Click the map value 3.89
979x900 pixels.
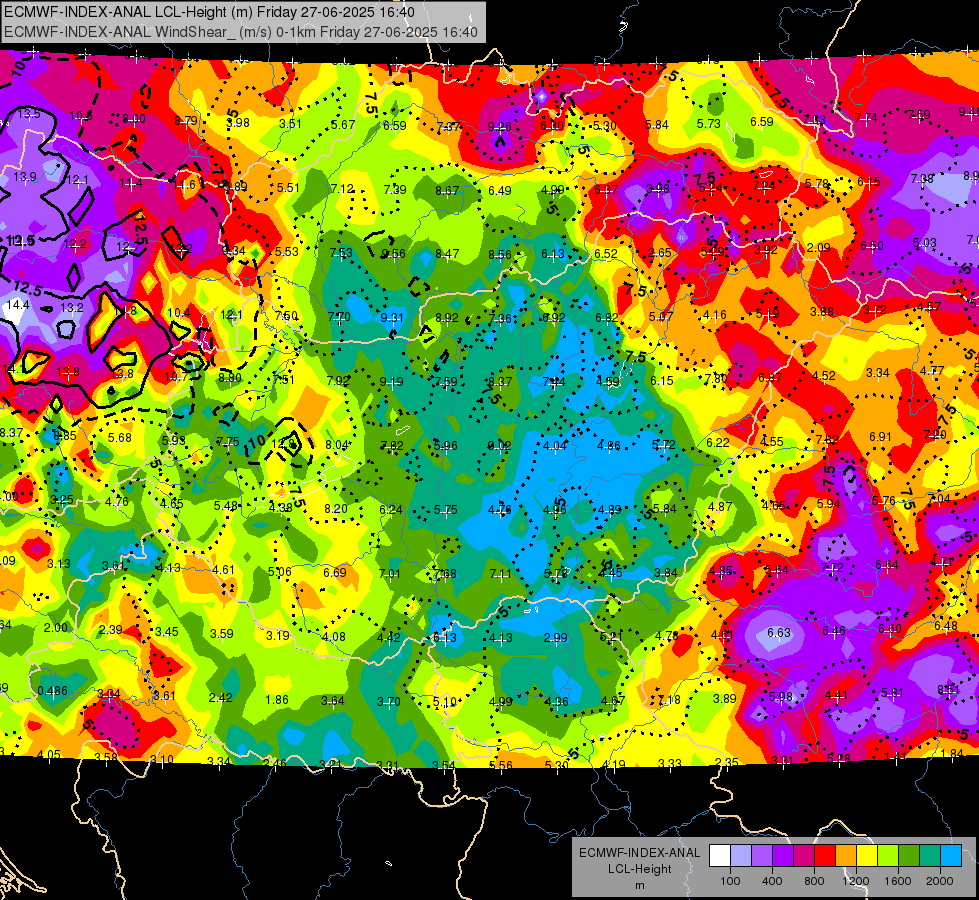[x=725, y=698]
